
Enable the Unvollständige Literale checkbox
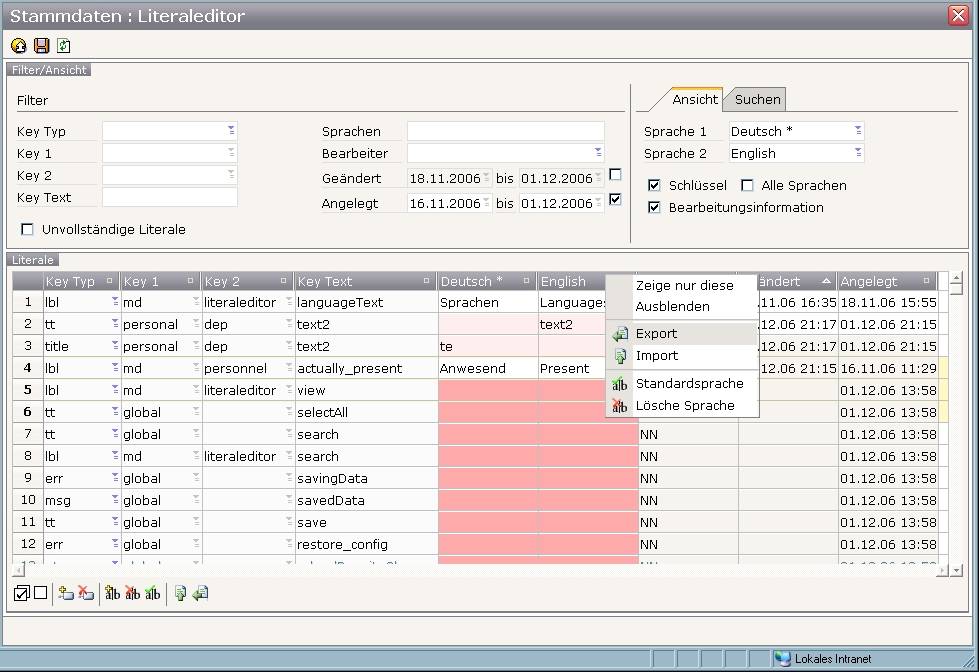27,229
